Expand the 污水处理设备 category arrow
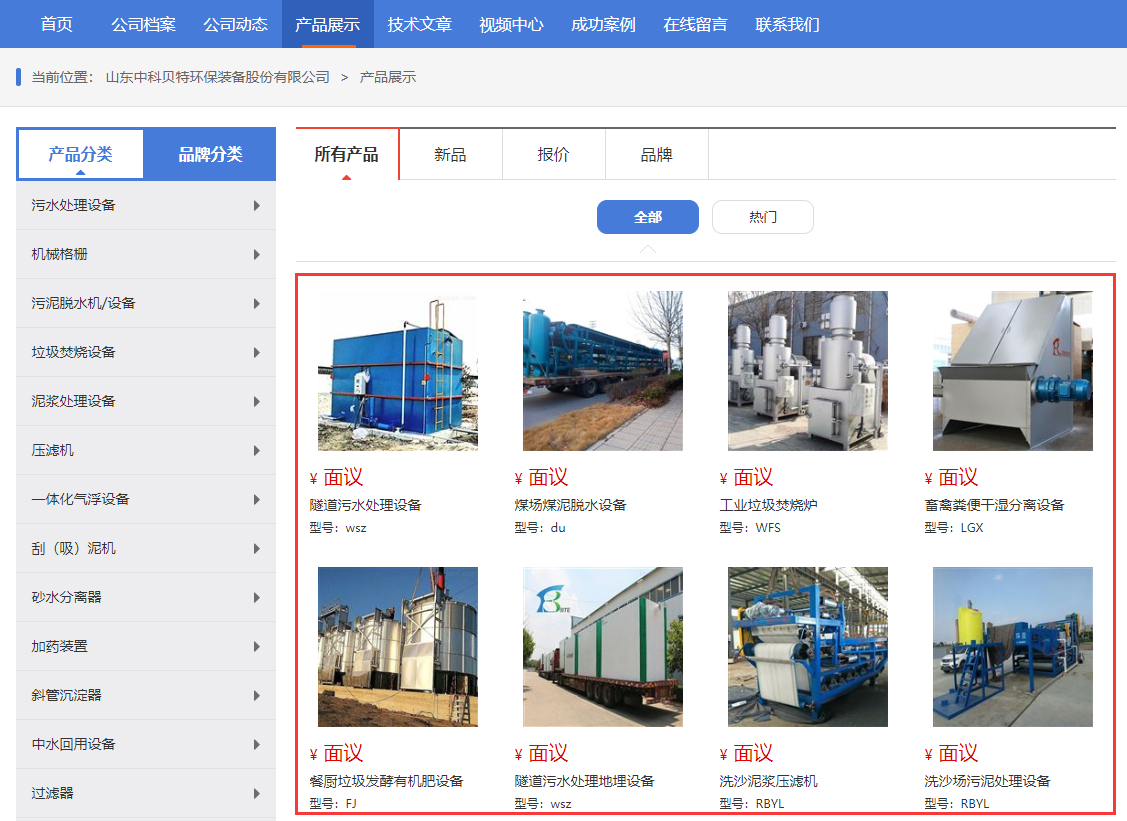The width and height of the screenshot is (1127, 821). tap(257, 206)
